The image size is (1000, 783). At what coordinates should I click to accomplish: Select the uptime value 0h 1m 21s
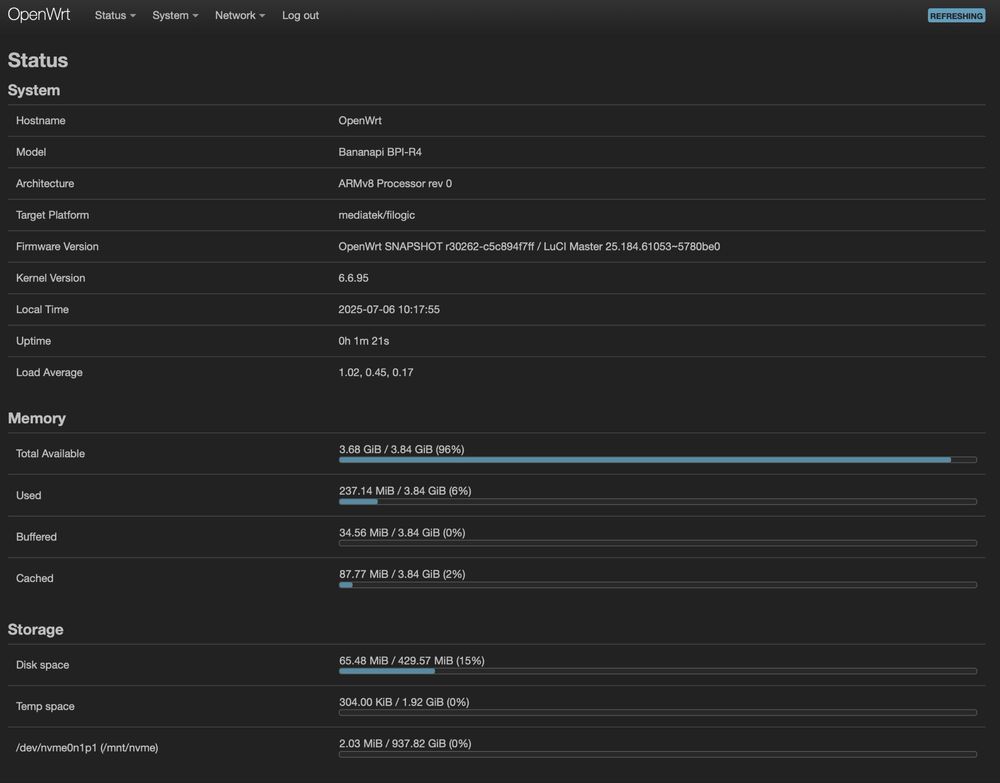click(x=364, y=341)
